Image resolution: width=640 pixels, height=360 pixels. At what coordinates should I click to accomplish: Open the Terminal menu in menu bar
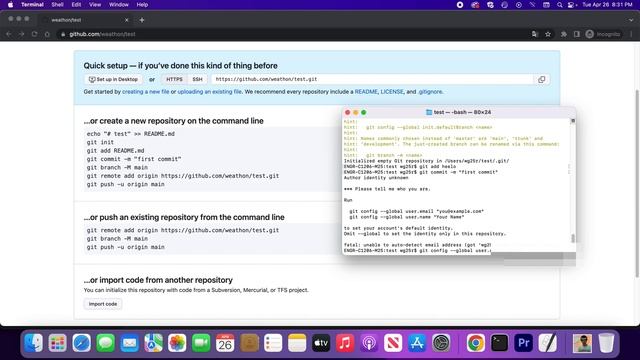coord(32,5)
